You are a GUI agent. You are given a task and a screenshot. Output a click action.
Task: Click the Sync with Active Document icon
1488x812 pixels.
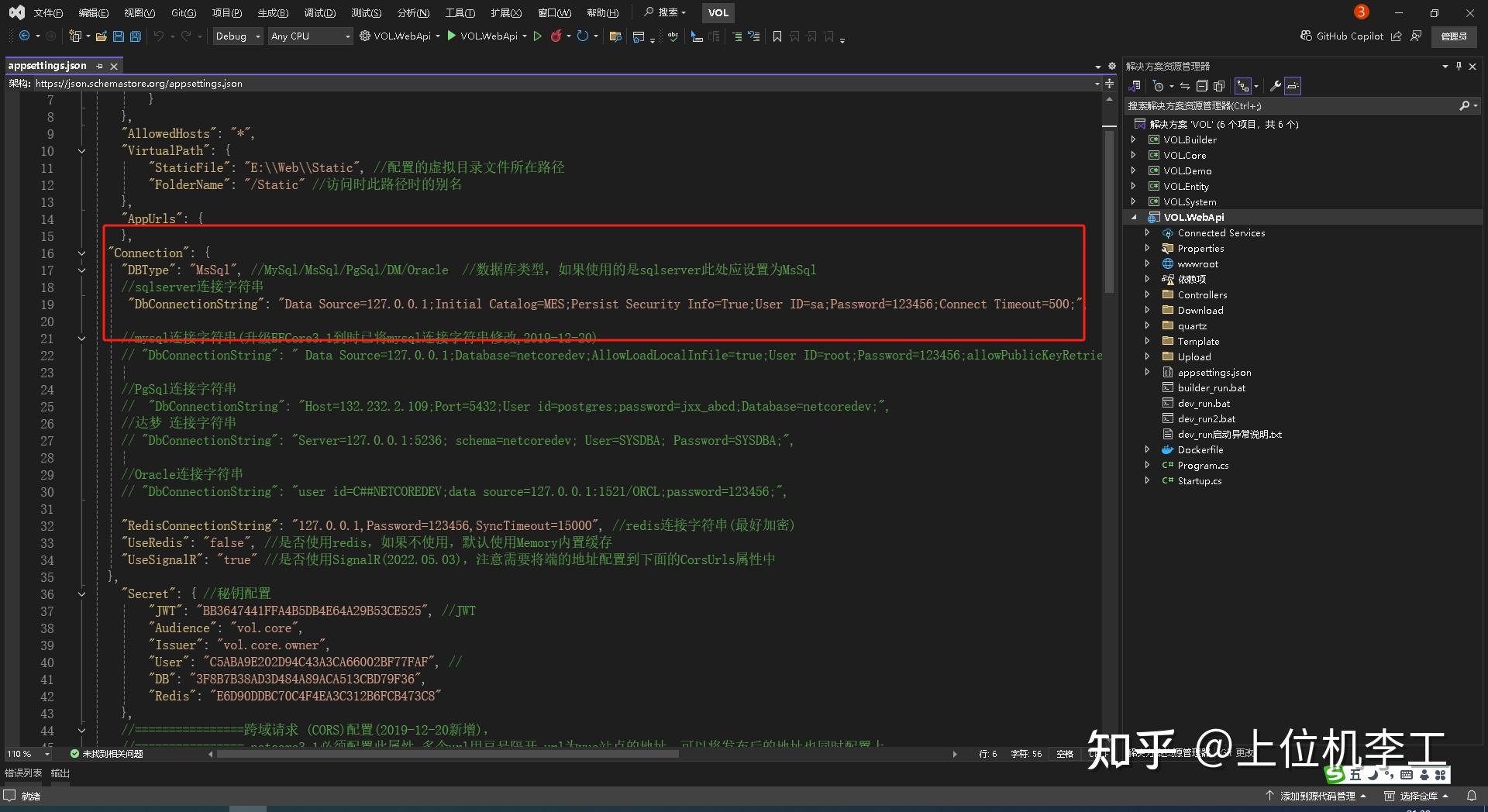click(x=1185, y=85)
